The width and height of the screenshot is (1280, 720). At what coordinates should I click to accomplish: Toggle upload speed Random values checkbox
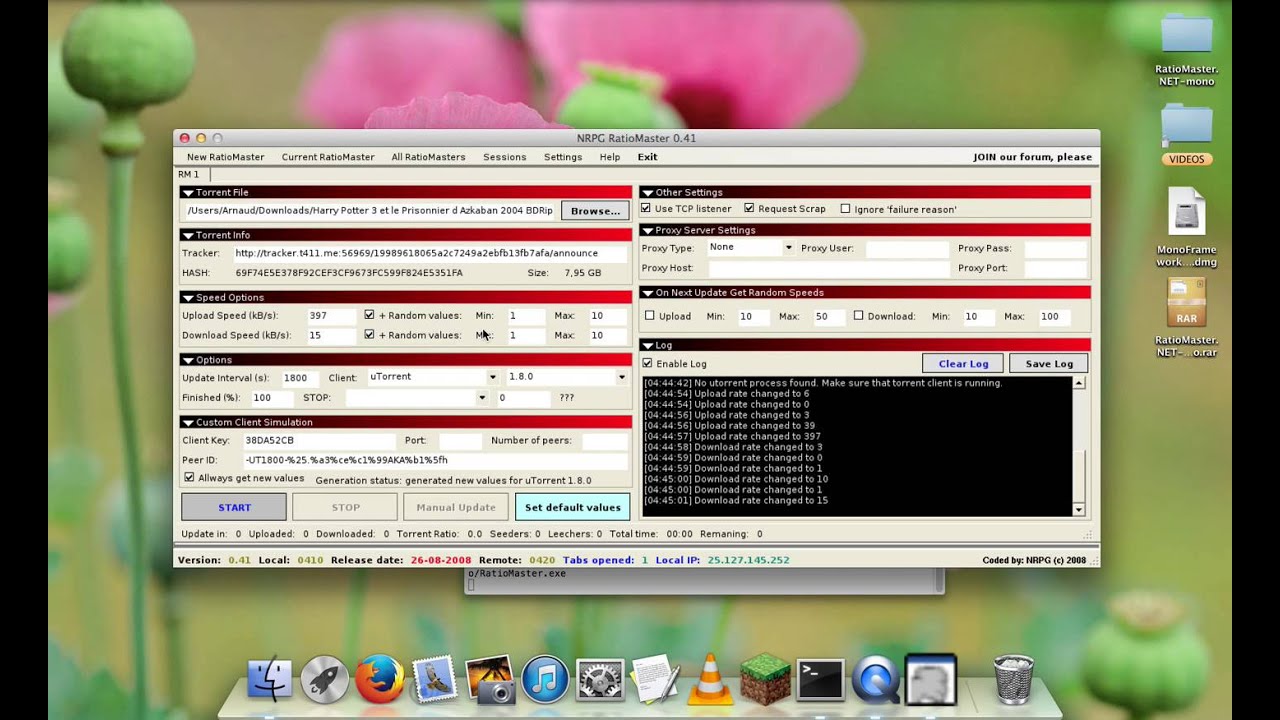click(x=369, y=315)
